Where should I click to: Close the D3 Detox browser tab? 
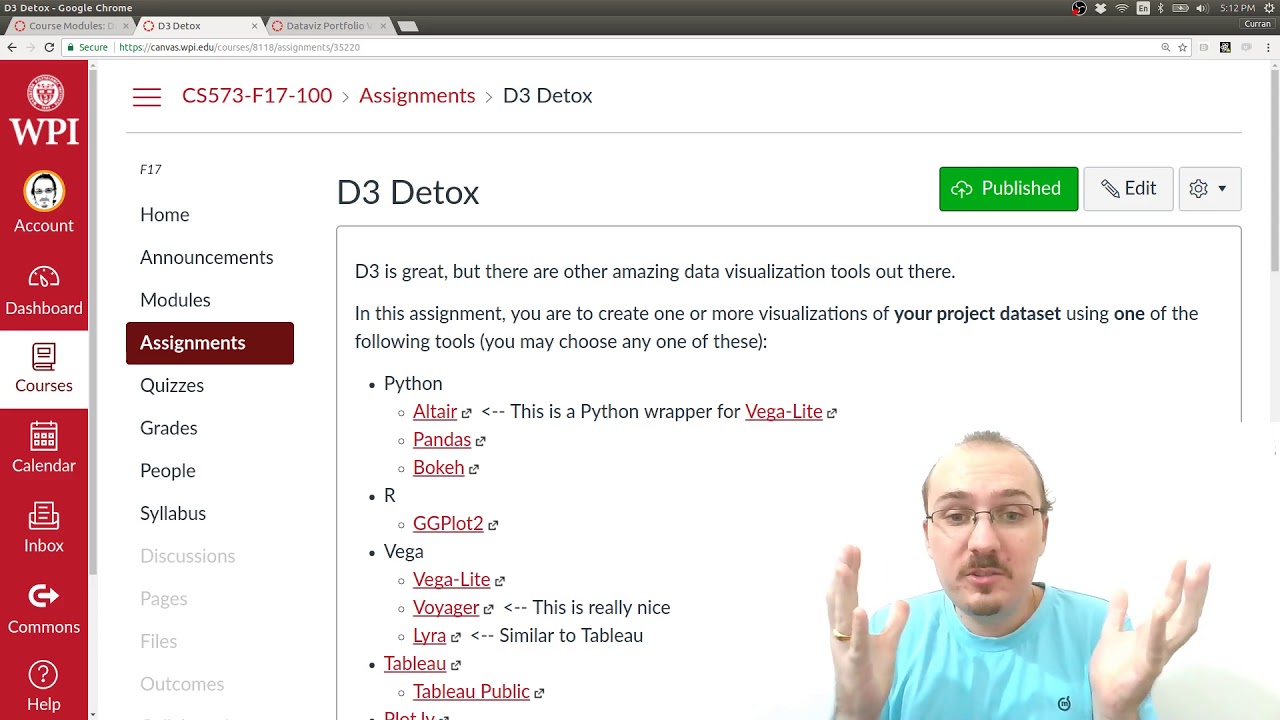tap(255, 26)
